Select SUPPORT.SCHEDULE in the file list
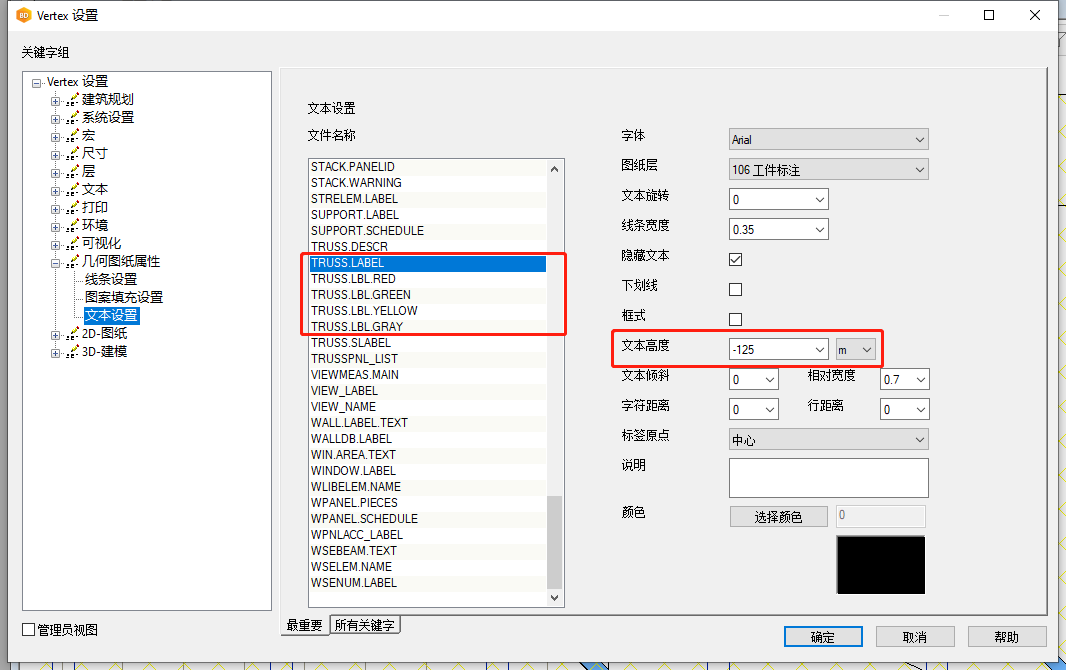This screenshot has width=1066, height=670. coord(428,231)
